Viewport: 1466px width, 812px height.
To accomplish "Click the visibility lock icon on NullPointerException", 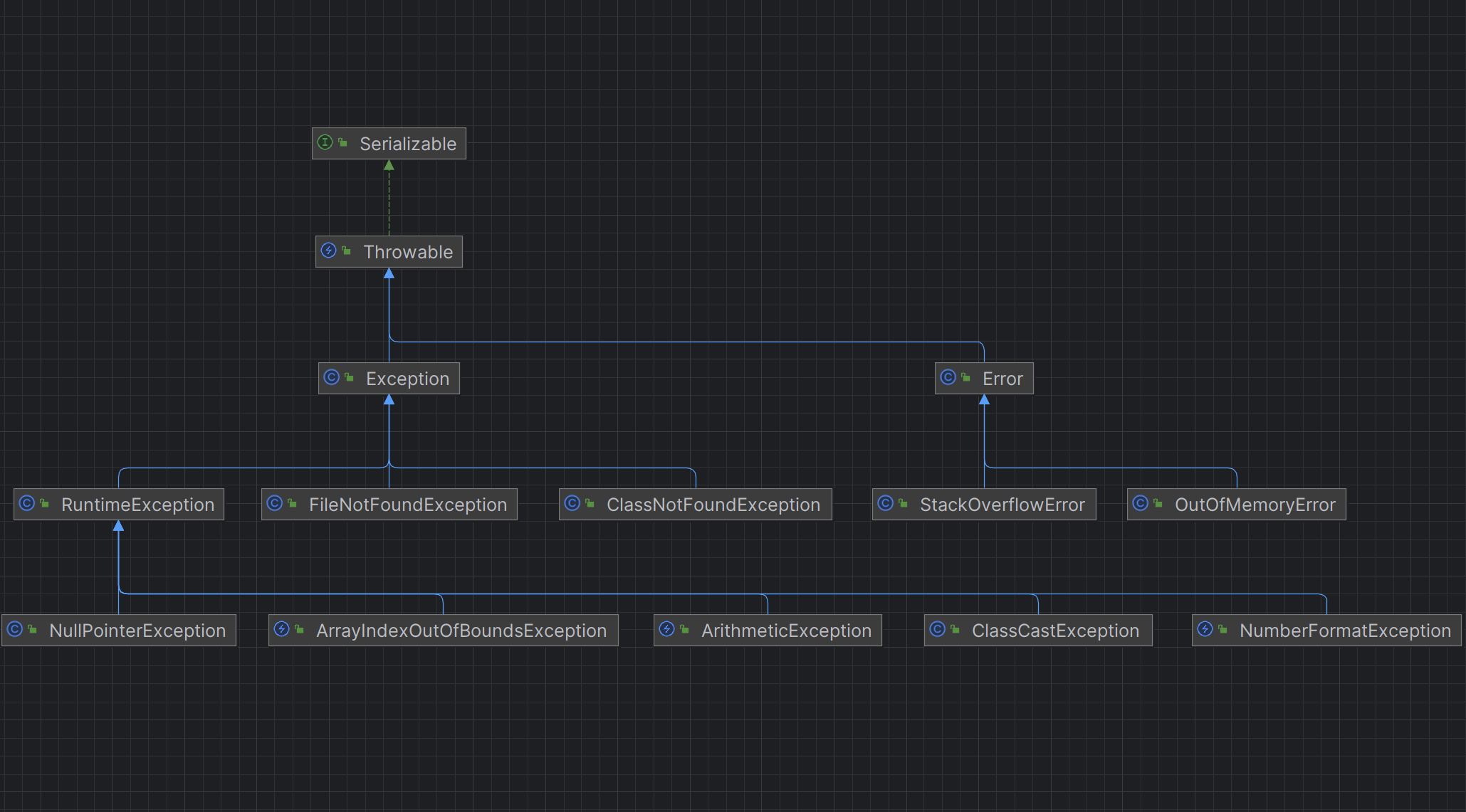I will pyautogui.click(x=33, y=629).
